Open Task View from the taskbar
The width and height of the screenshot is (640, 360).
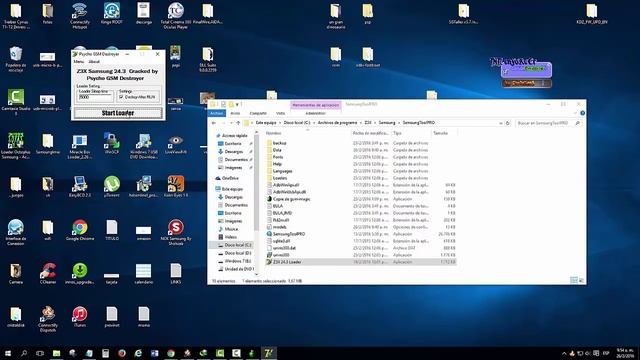point(40,353)
